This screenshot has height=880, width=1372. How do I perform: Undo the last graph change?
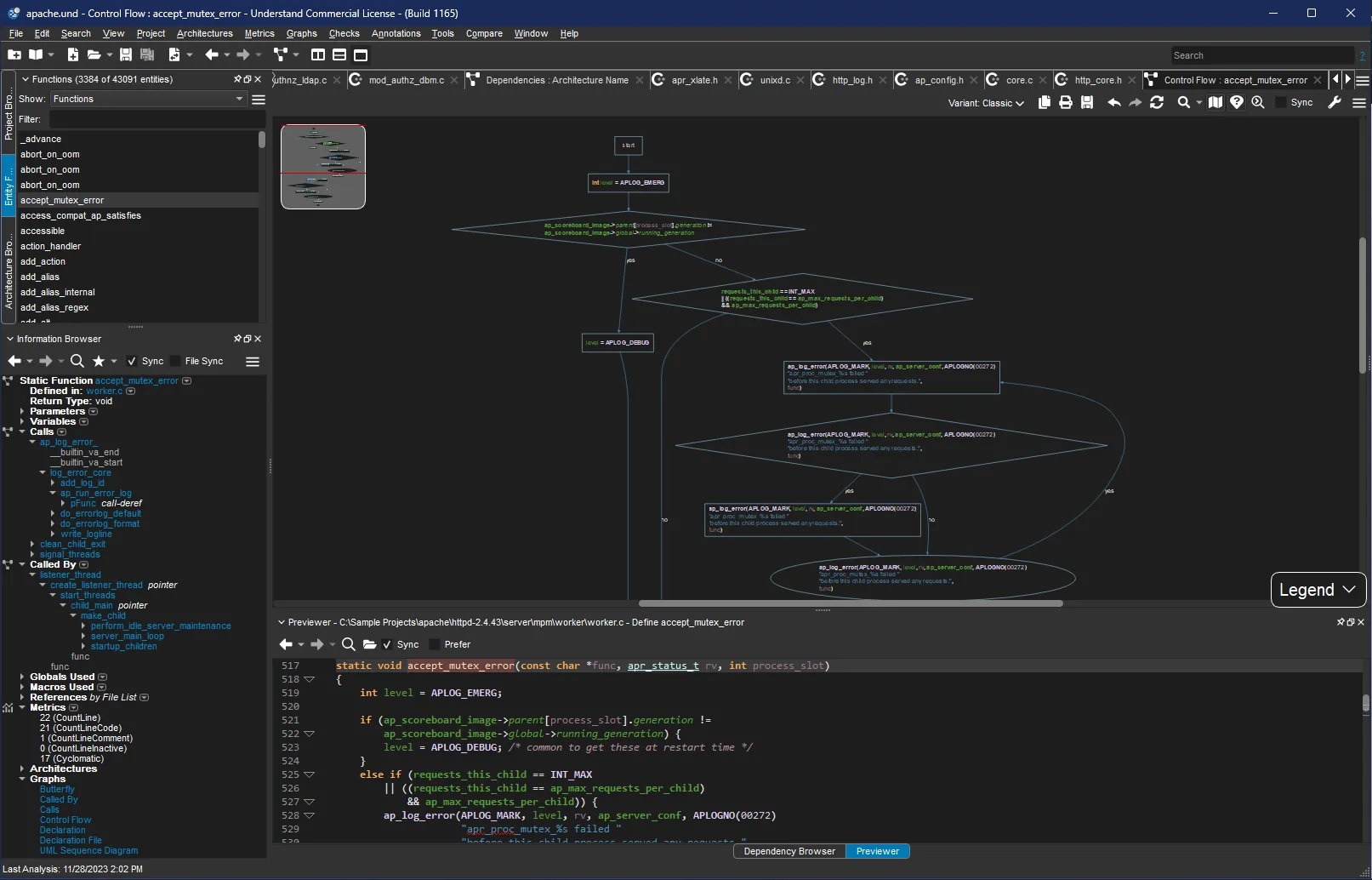(x=1114, y=102)
